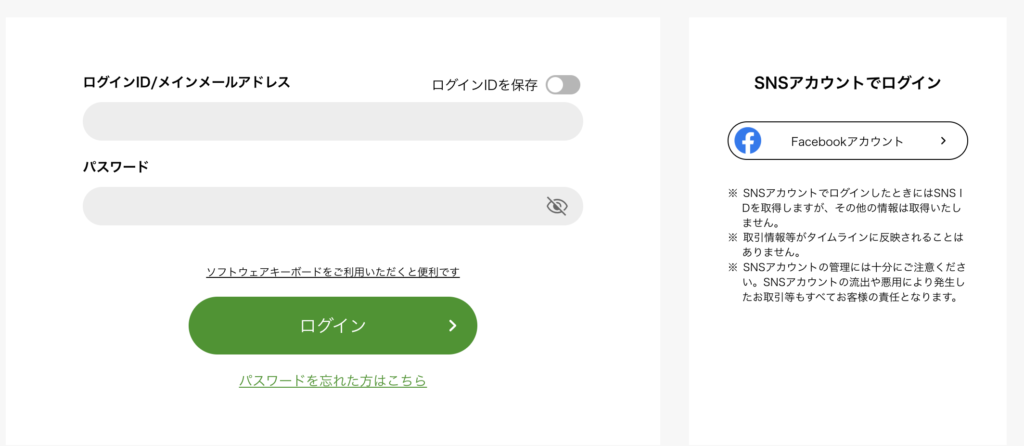Screen dimensions: 1024x446
Task: Click the first ※ note marker
Action: (x=732, y=194)
